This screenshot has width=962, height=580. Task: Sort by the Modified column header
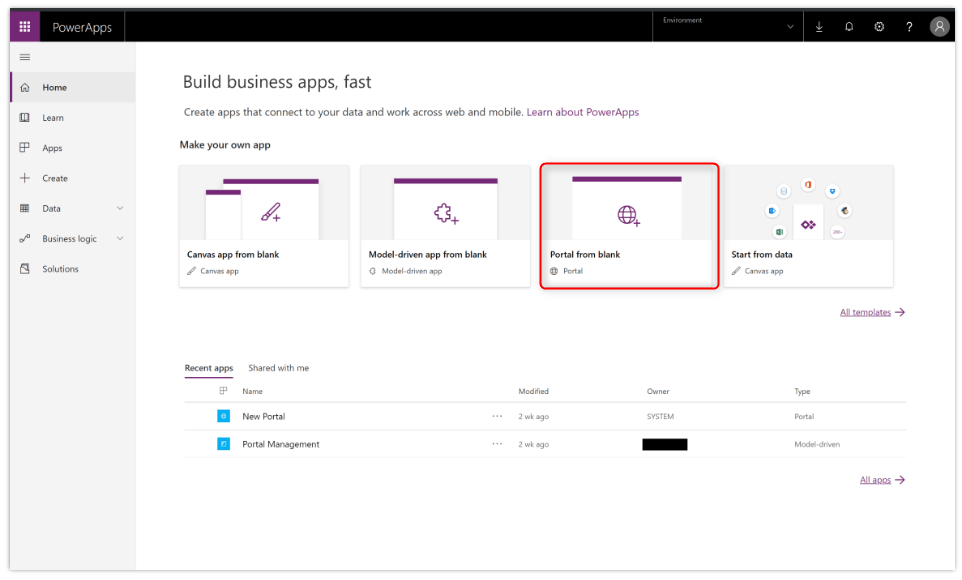(x=533, y=391)
